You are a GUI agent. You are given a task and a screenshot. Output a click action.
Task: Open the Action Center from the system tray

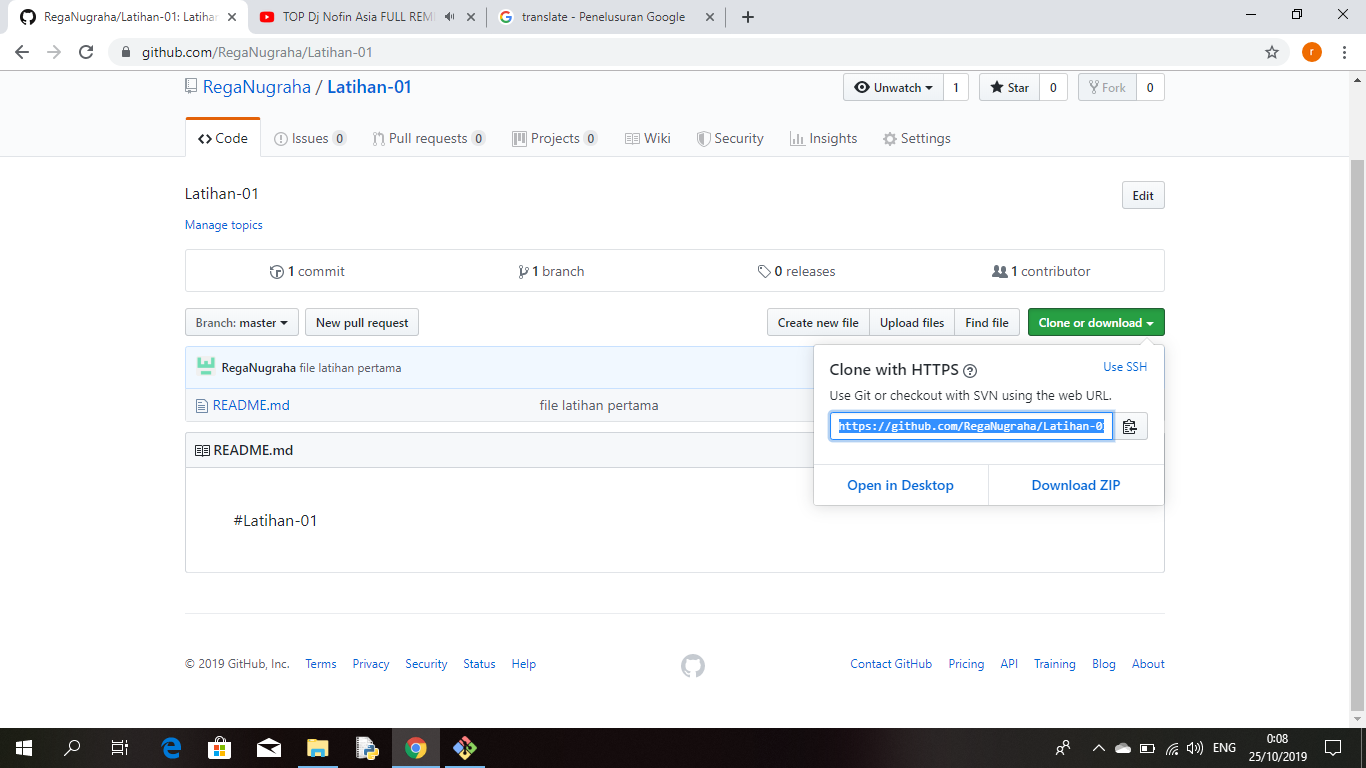coord(1333,748)
